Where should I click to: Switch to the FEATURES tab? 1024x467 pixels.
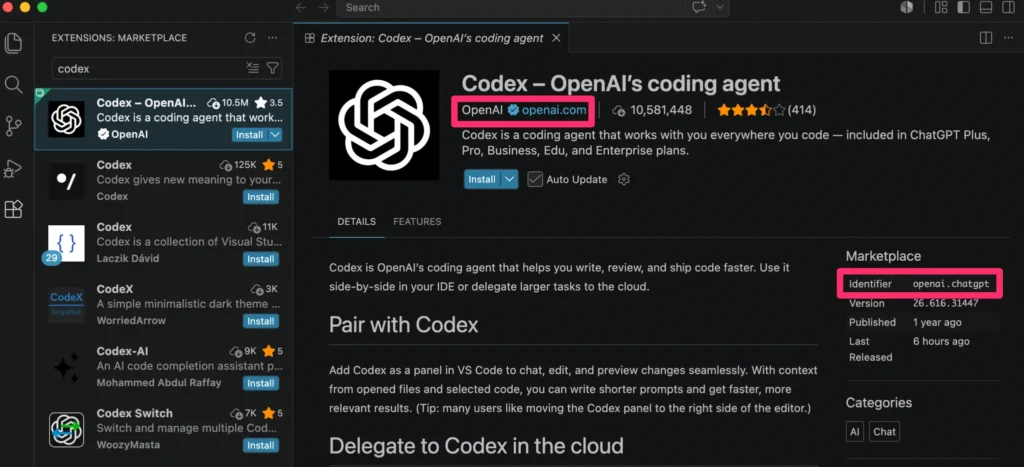coord(417,221)
